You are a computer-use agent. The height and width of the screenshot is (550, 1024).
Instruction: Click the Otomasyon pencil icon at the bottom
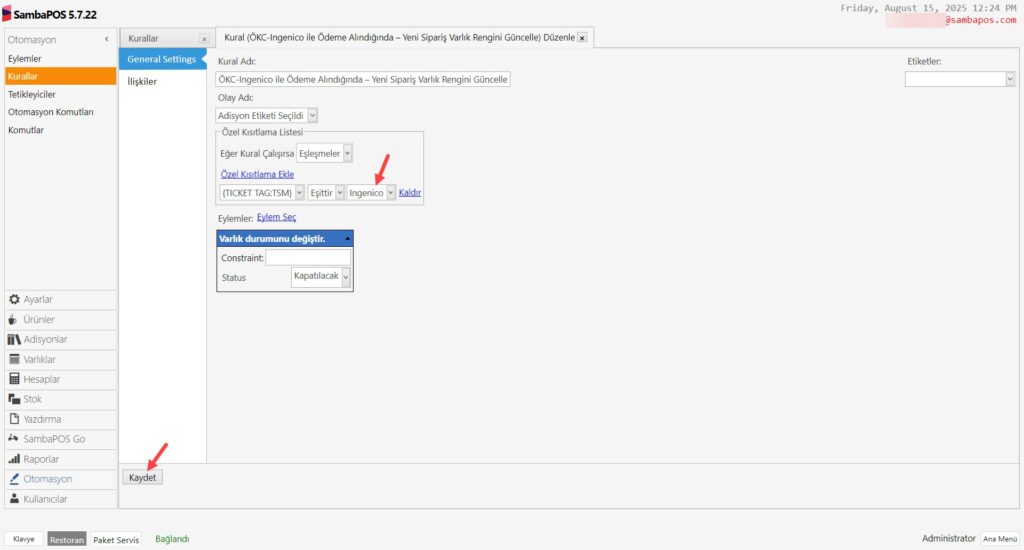coord(14,479)
